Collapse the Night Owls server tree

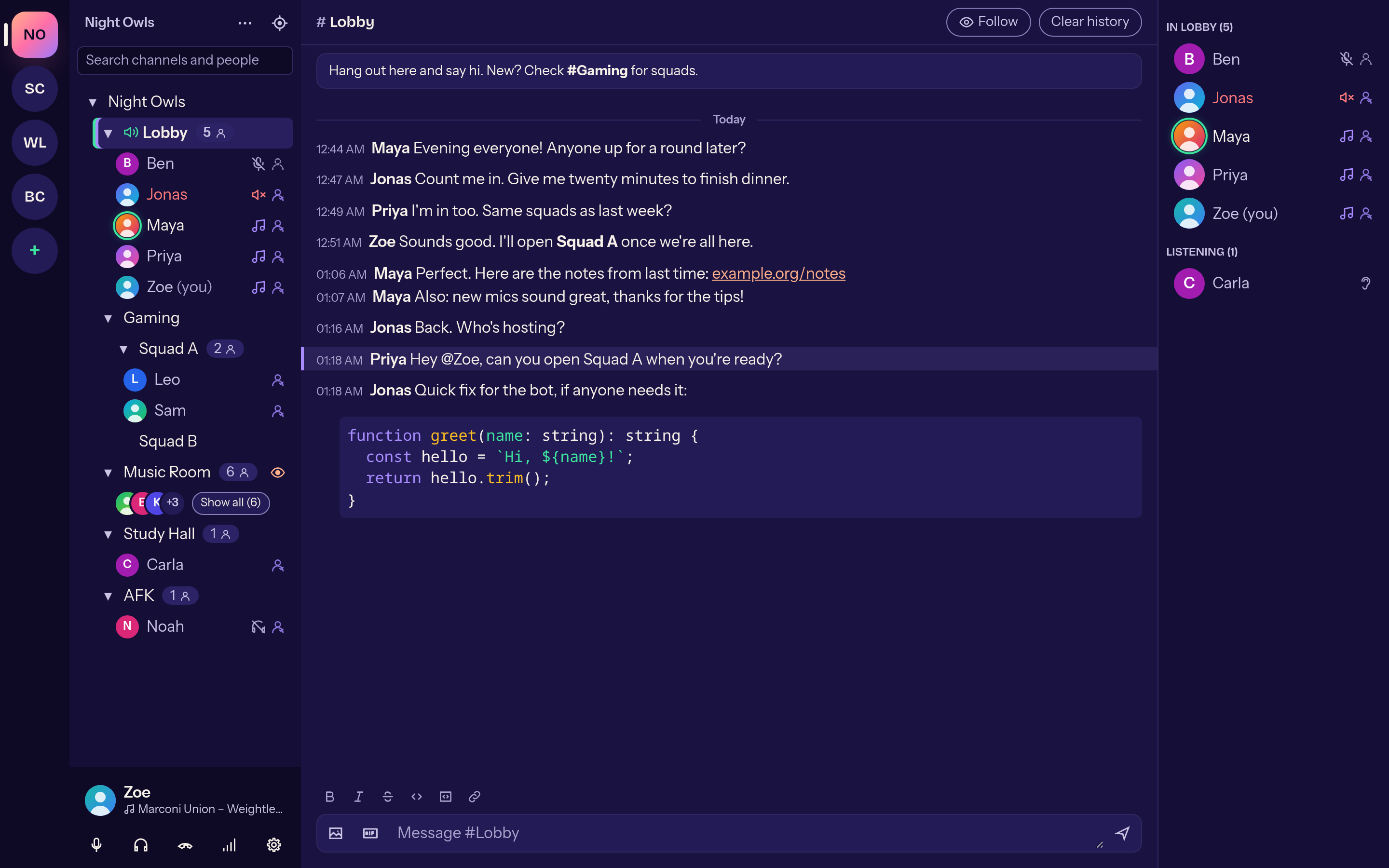[93, 103]
